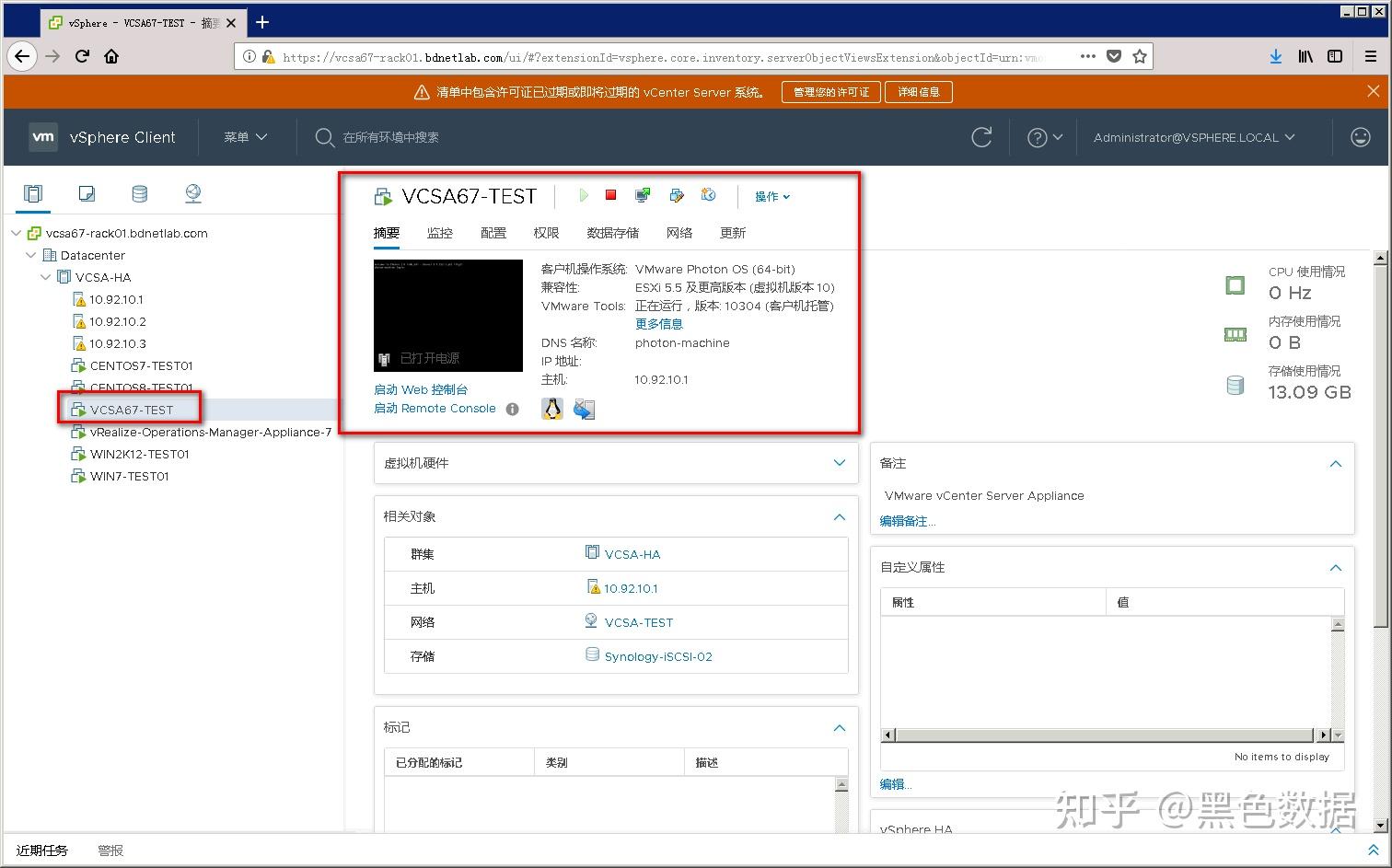Switch to the 监控 tab
The width and height of the screenshot is (1392, 868).
[x=440, y=233]
